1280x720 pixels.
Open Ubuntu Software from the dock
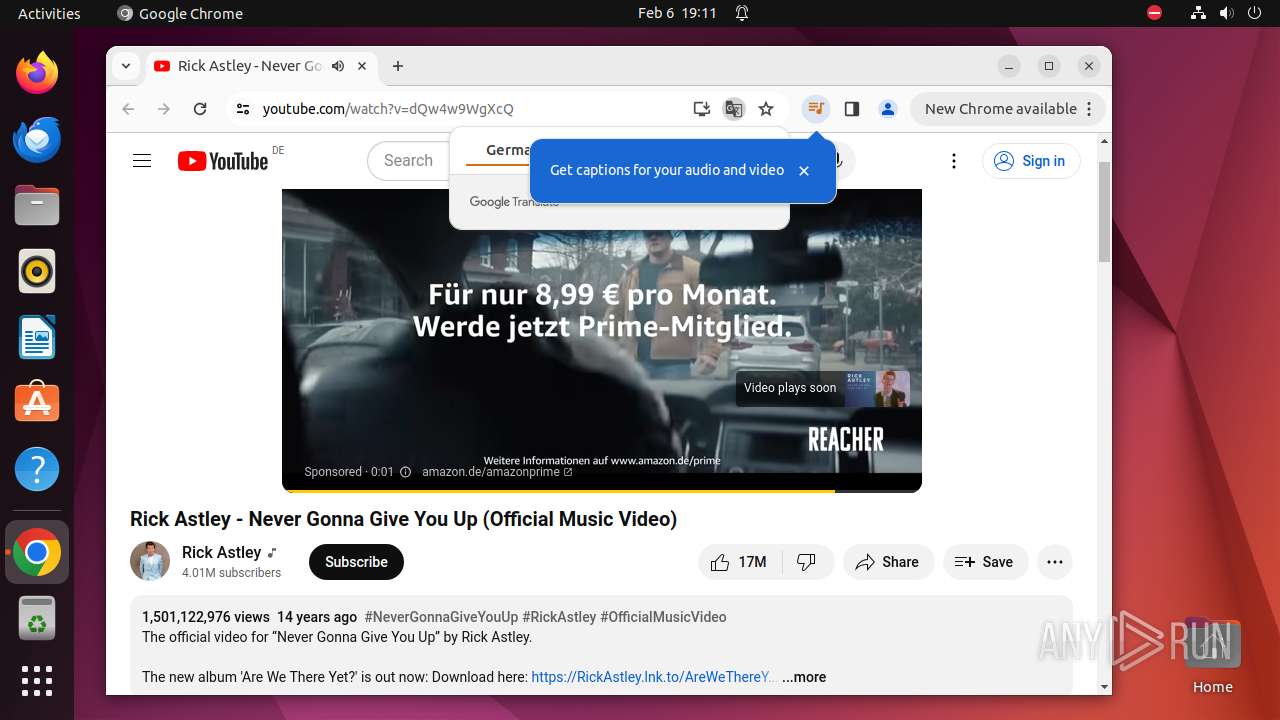[37, 403]
